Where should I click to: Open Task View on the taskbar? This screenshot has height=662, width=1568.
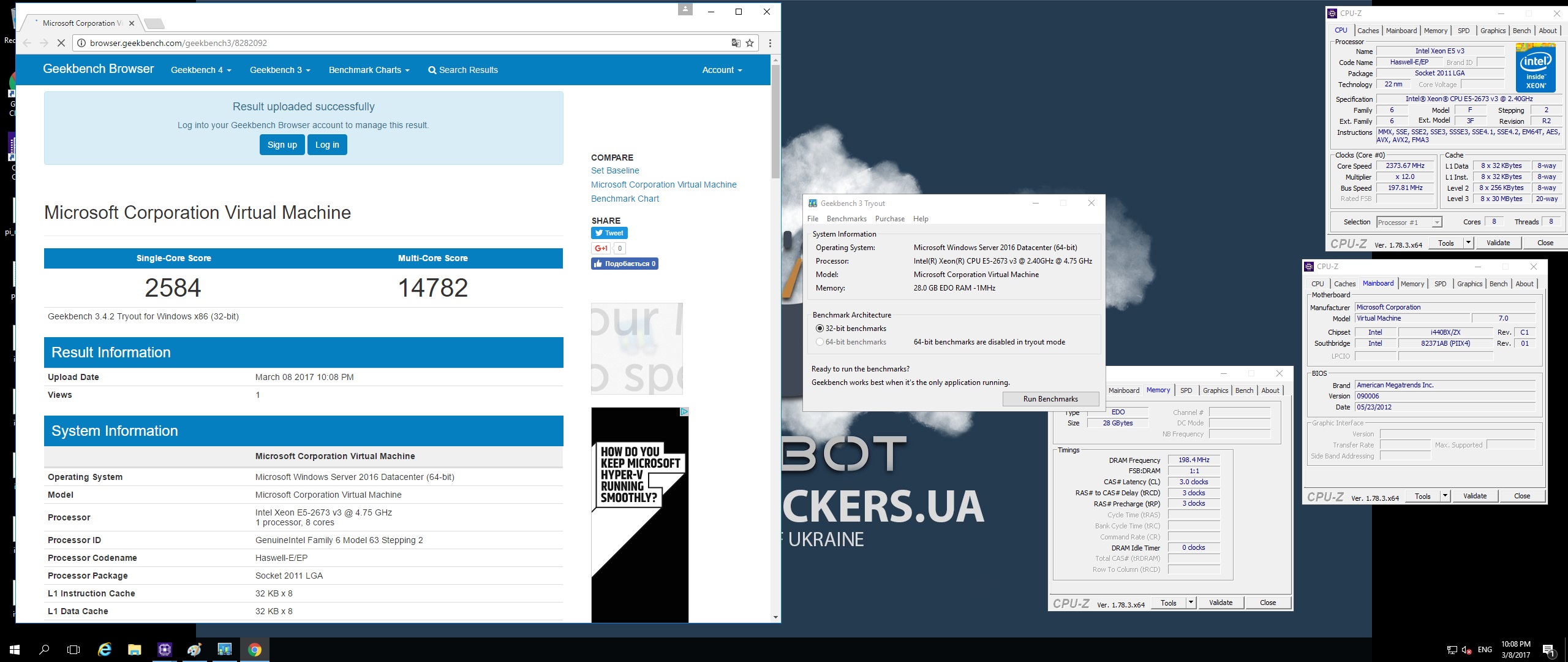click(73, 650)
